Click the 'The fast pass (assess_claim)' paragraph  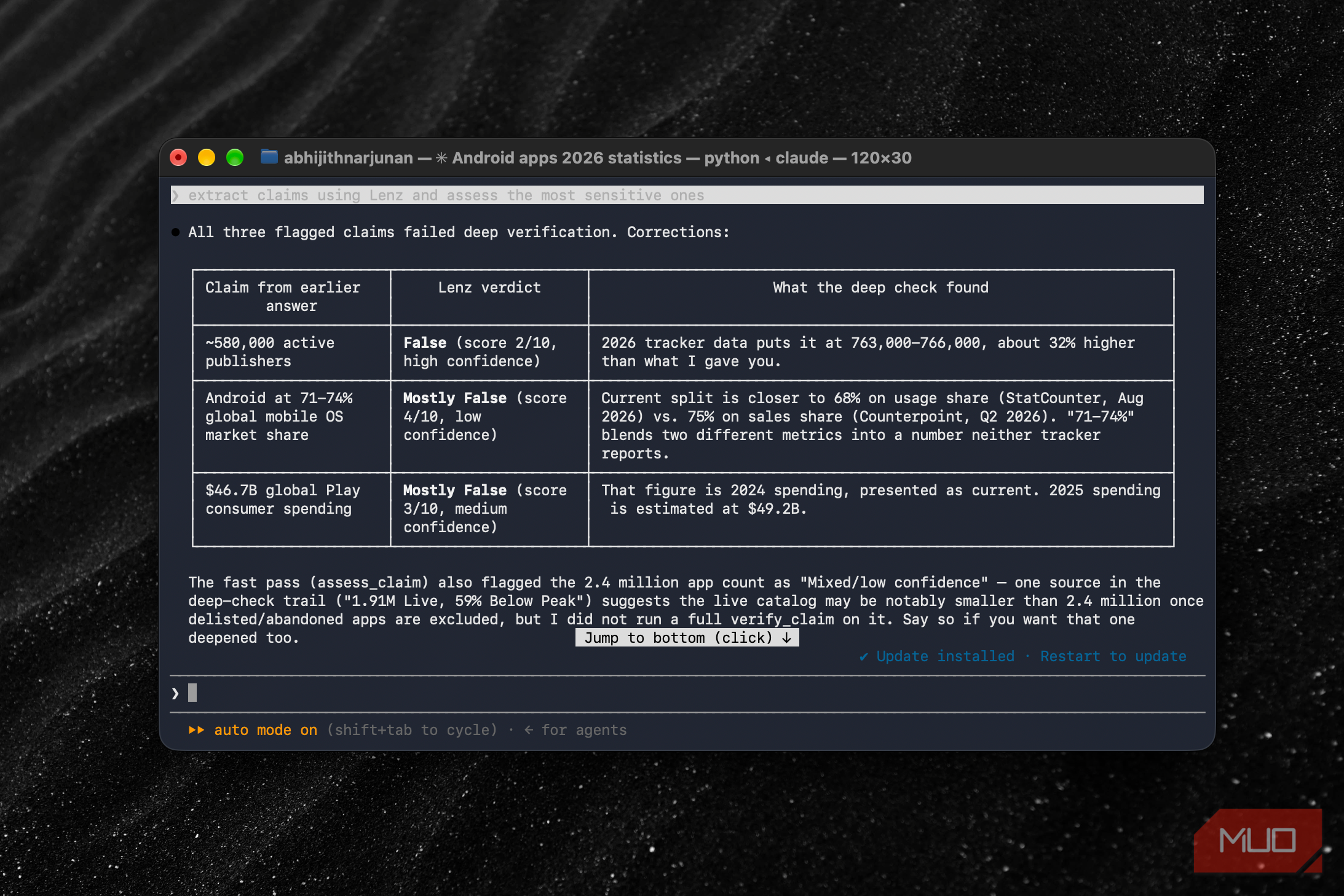point(696,610)
